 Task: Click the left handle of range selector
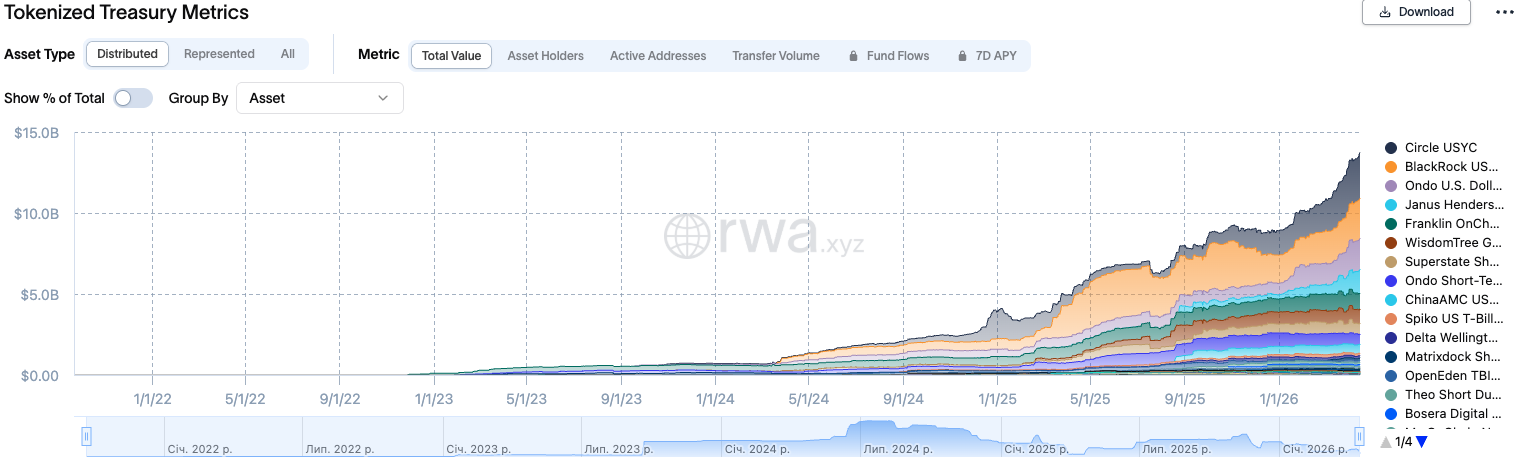(86, 436)
